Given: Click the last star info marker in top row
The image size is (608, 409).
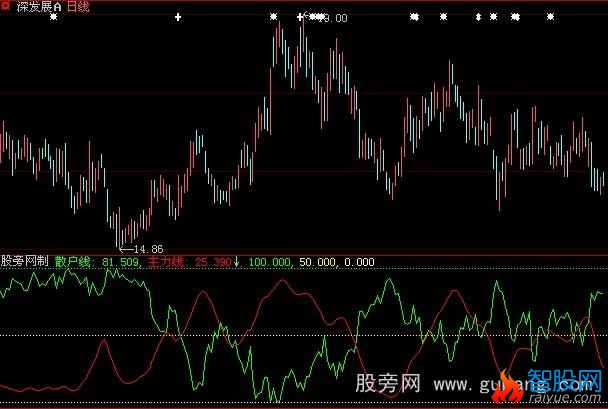Looking at the screenshot, I should [x=551, y=17].
